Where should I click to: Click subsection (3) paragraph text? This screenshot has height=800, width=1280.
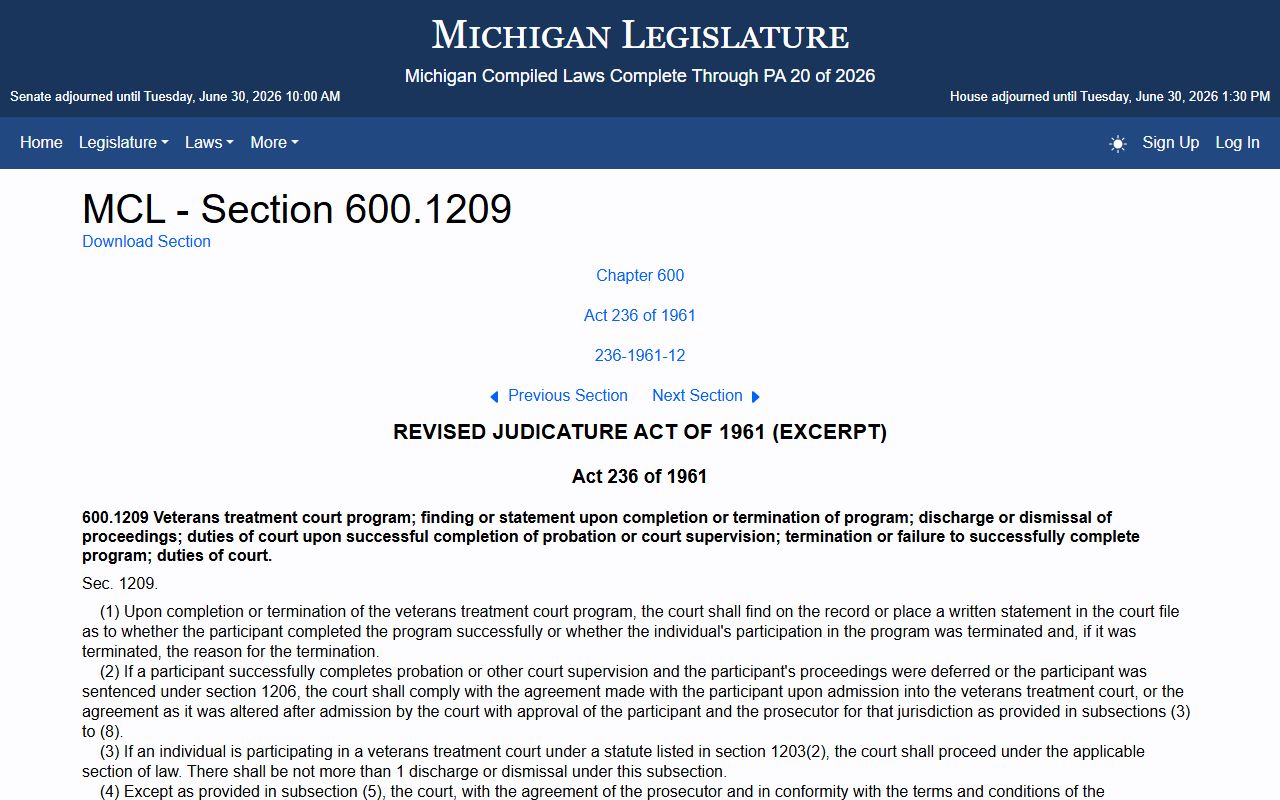tap(613, 761)
